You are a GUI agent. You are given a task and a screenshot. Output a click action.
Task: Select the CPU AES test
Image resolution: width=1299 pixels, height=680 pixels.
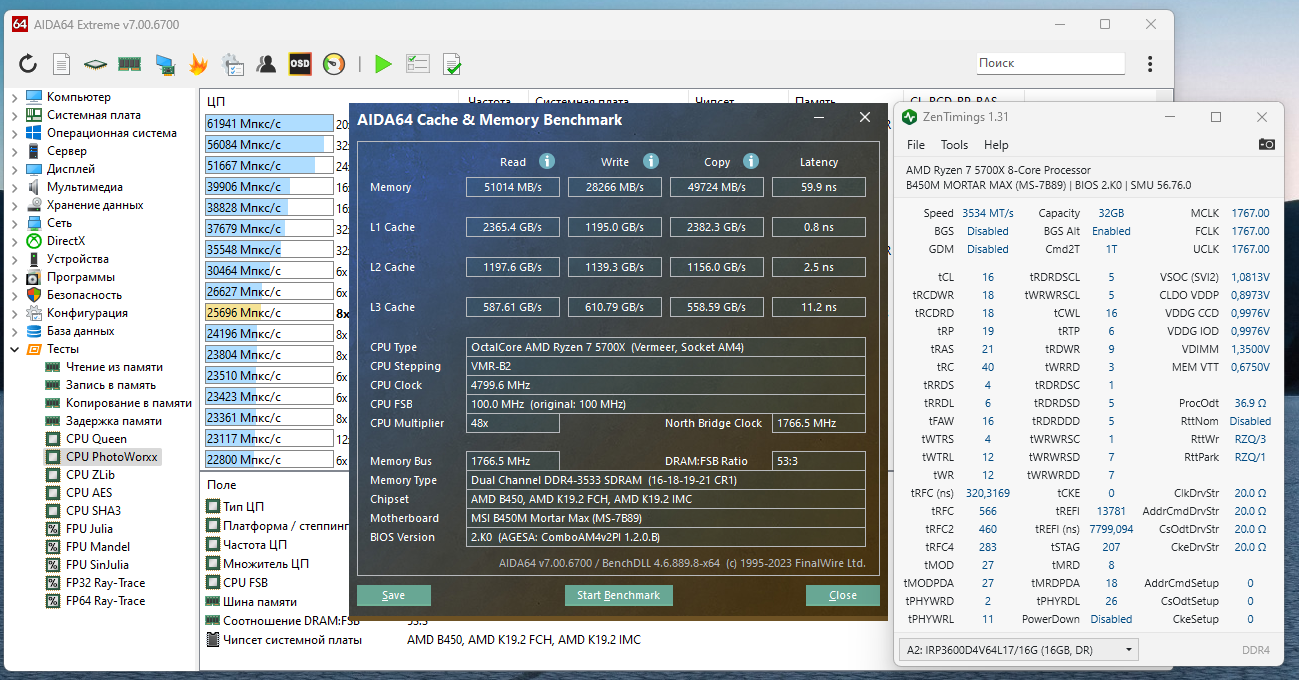(89, 493)
